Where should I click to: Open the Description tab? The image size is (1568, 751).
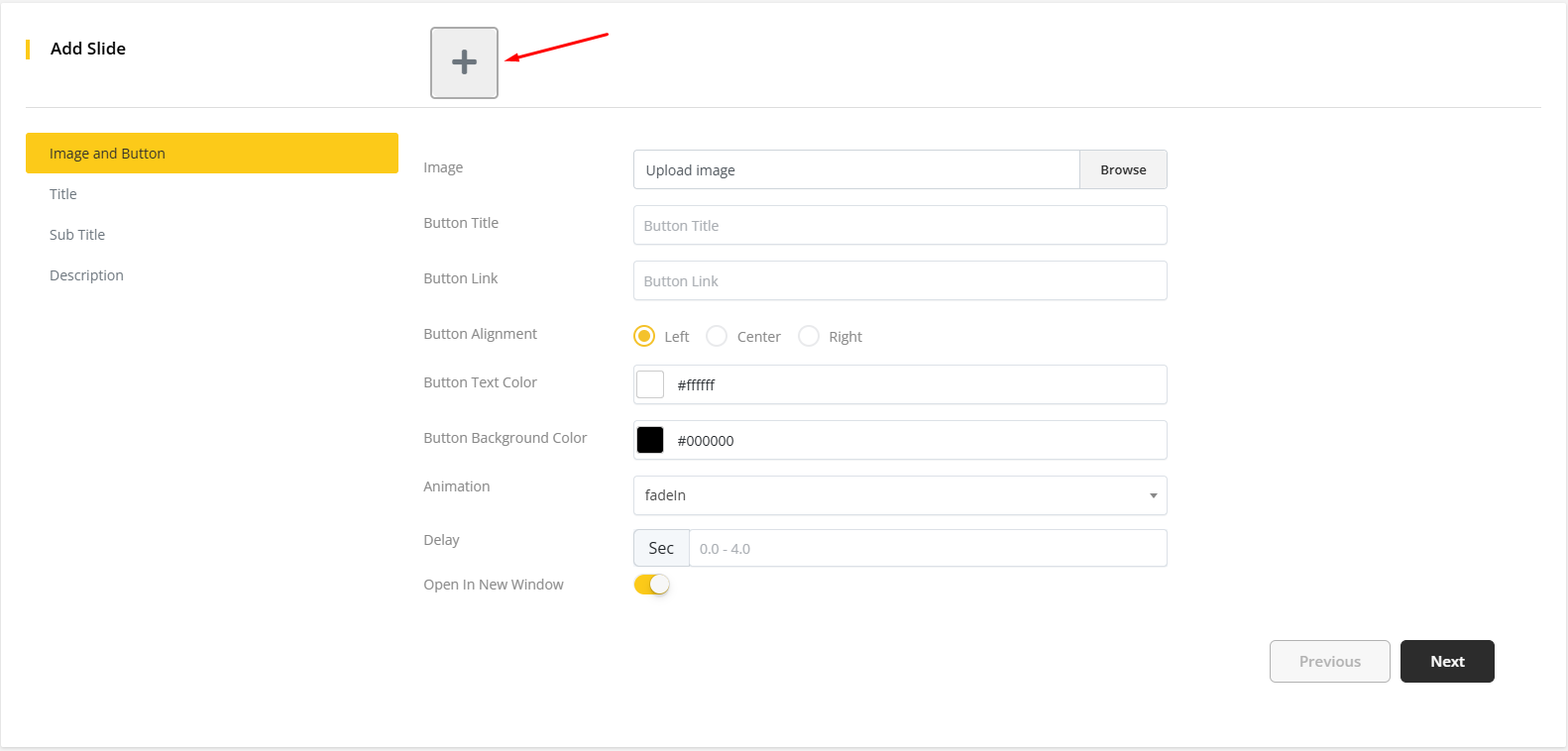click(86, 275)
